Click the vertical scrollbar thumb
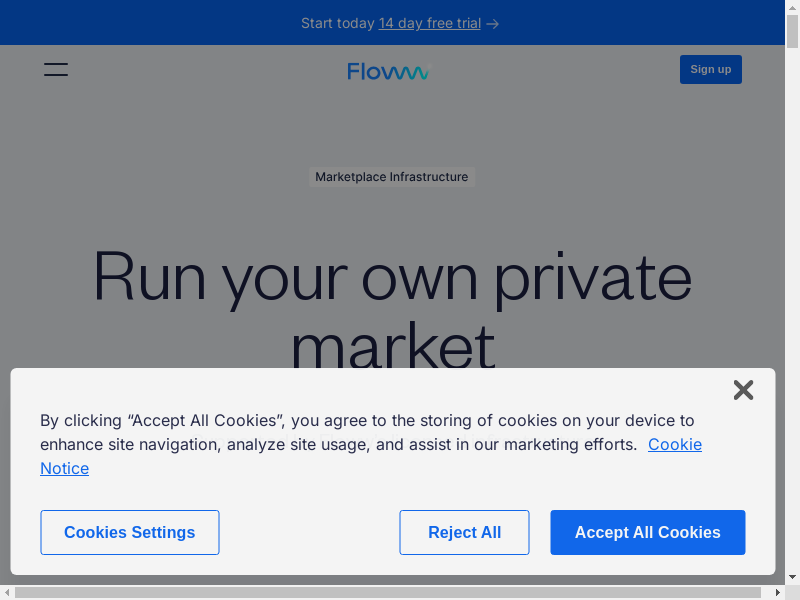 pyautogui.click(x=793, y=30)
